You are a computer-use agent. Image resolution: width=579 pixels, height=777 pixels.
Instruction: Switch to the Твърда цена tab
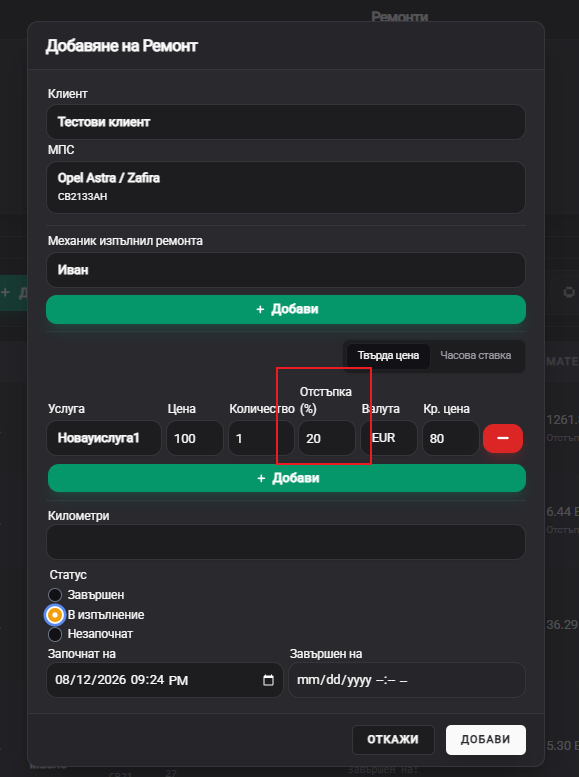[x=388, y=355]
